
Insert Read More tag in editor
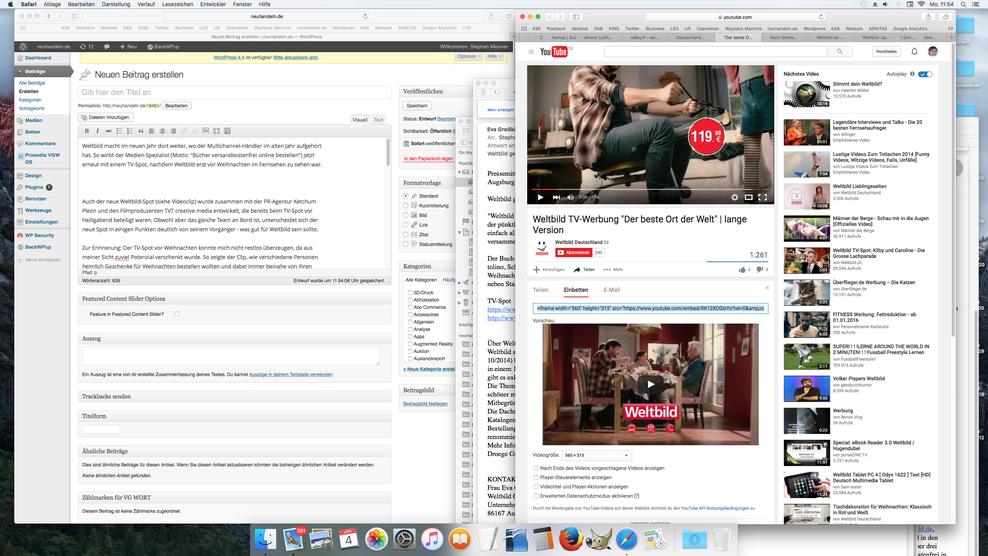(x=205, y=131)
